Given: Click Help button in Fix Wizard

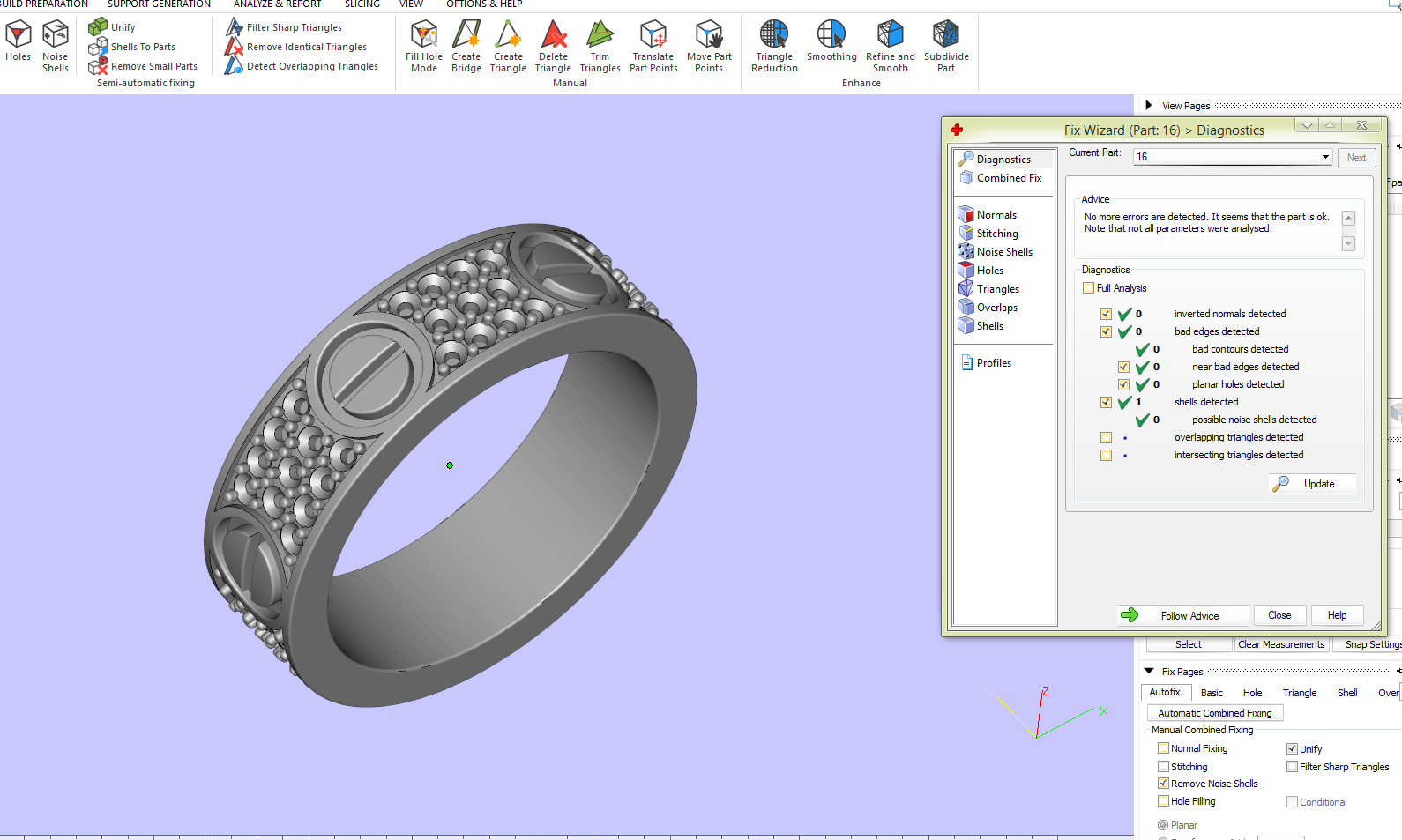Looking at the screenshot, I should (1337, 615).
